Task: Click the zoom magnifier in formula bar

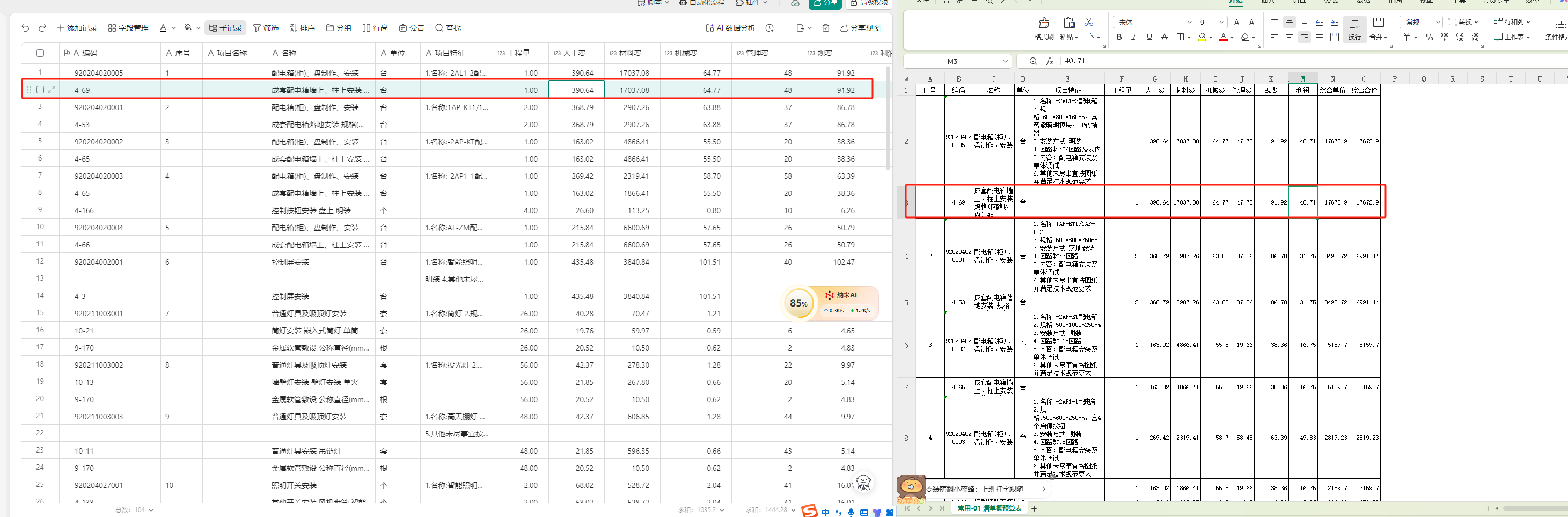Action: (1033, 62)
